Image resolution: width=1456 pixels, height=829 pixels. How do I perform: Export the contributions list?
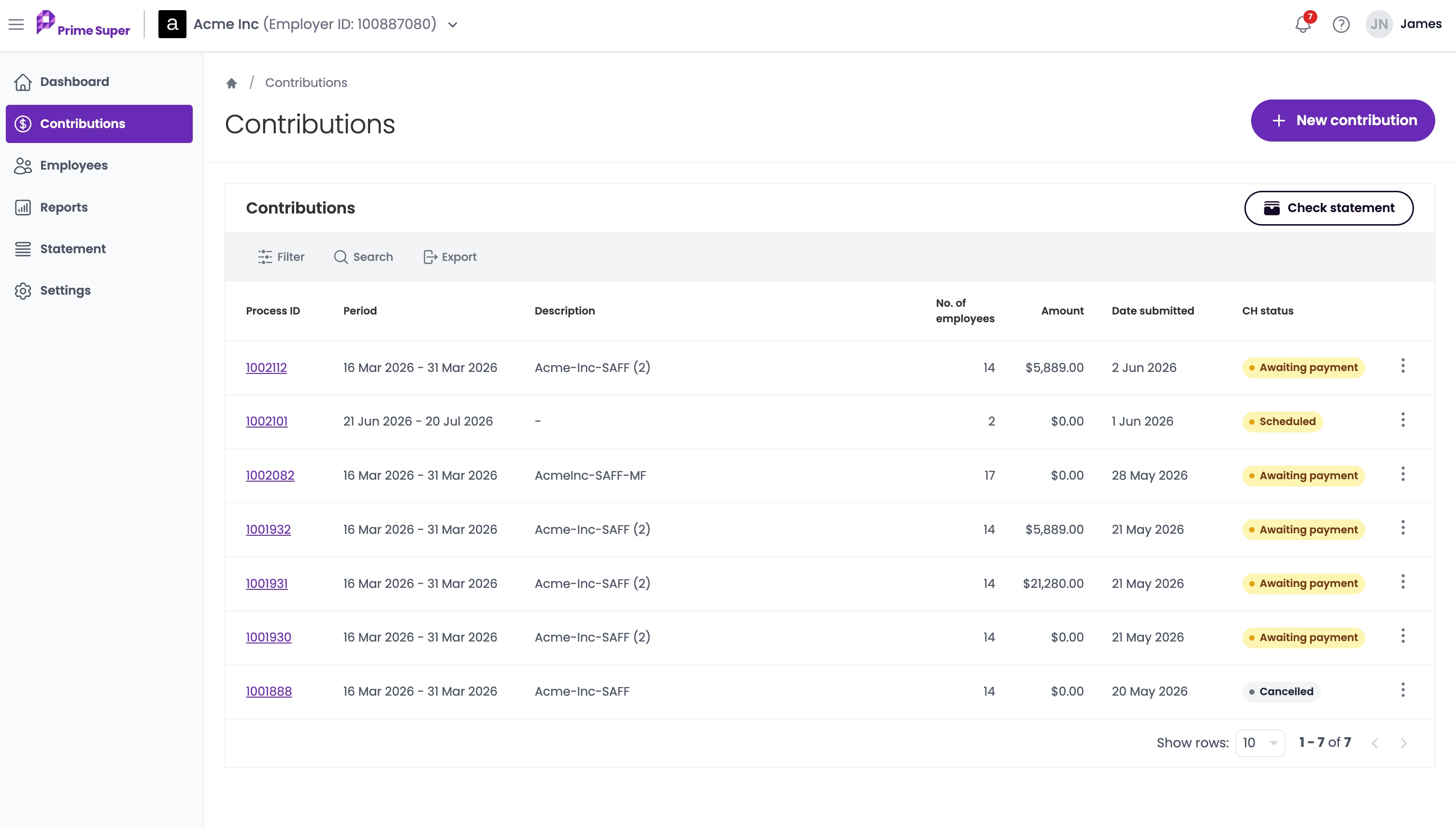click(x=450, y=257)
